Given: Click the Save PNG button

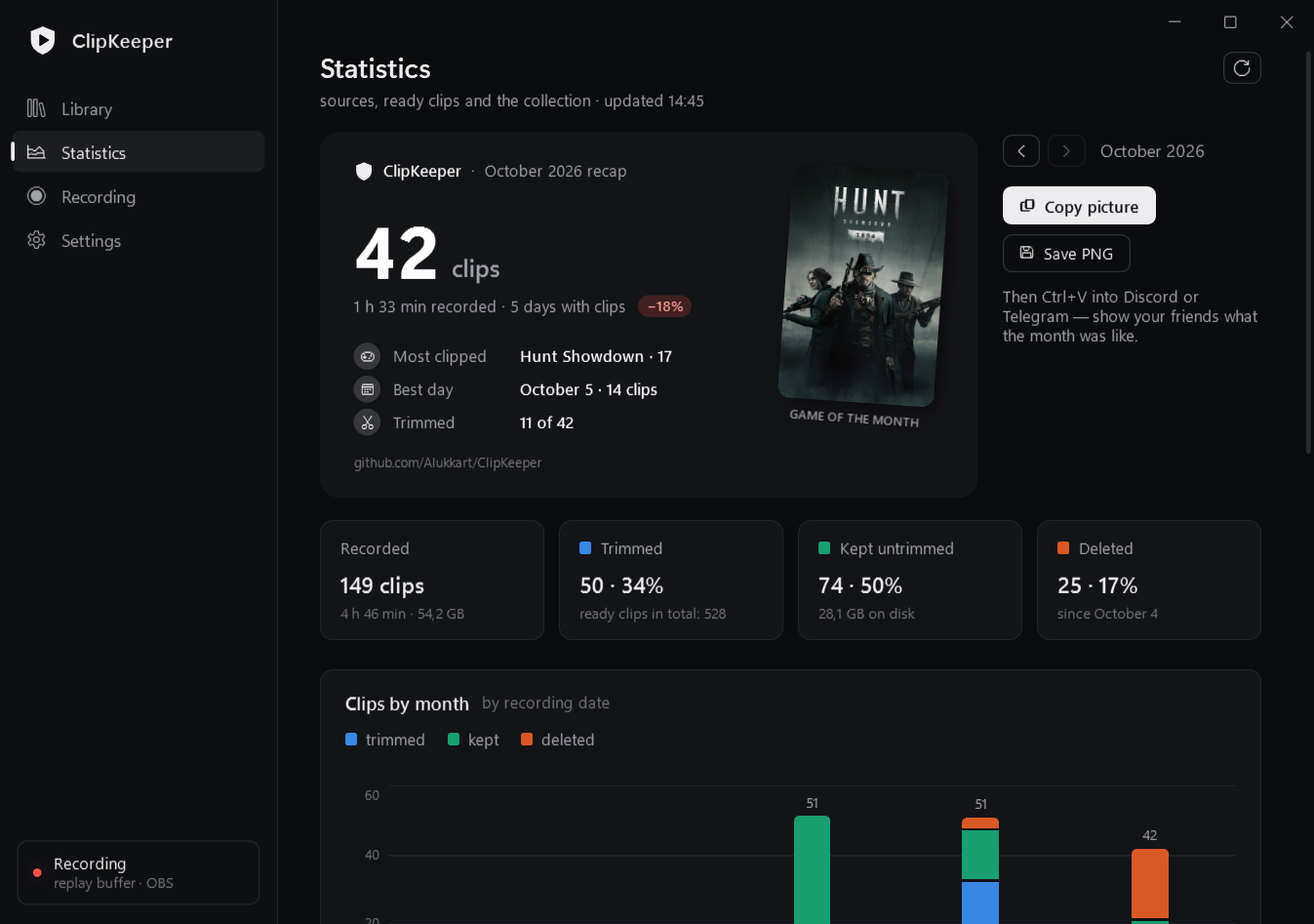Looking at the screenshot, I should click(1066, 253).
